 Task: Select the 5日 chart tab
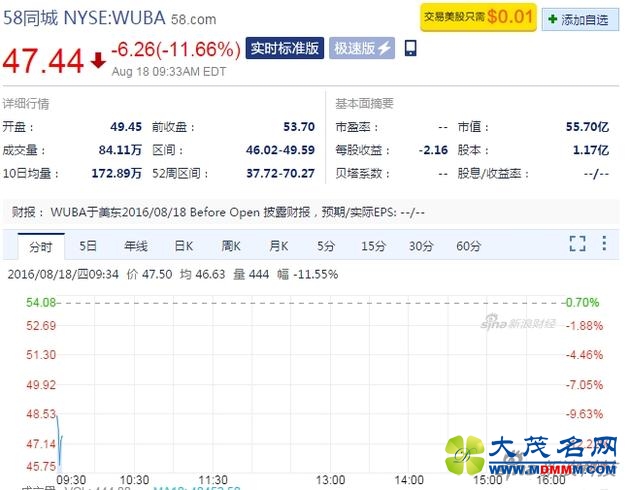(88, 246)
